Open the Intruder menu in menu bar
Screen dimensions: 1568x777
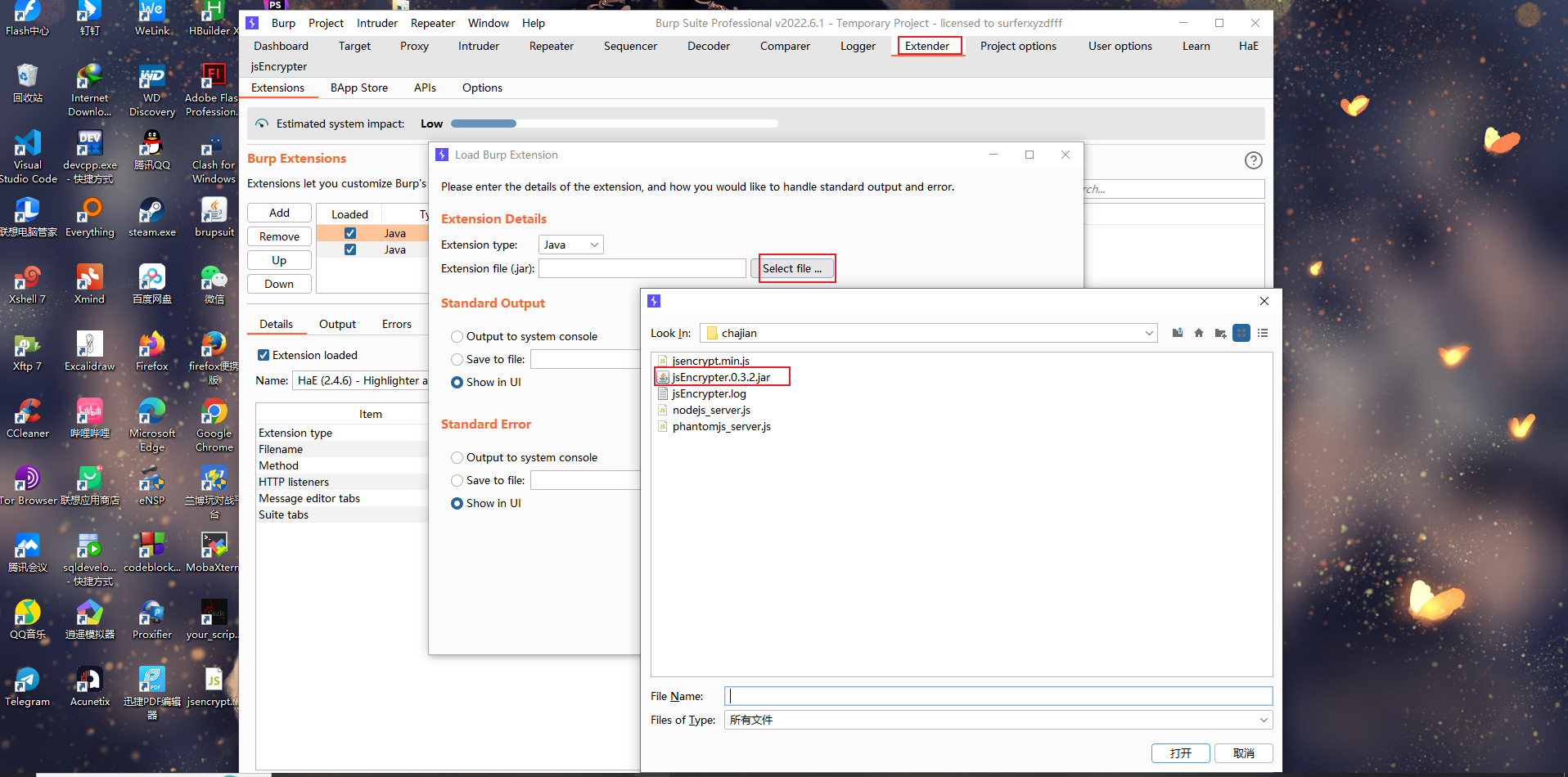377,23
